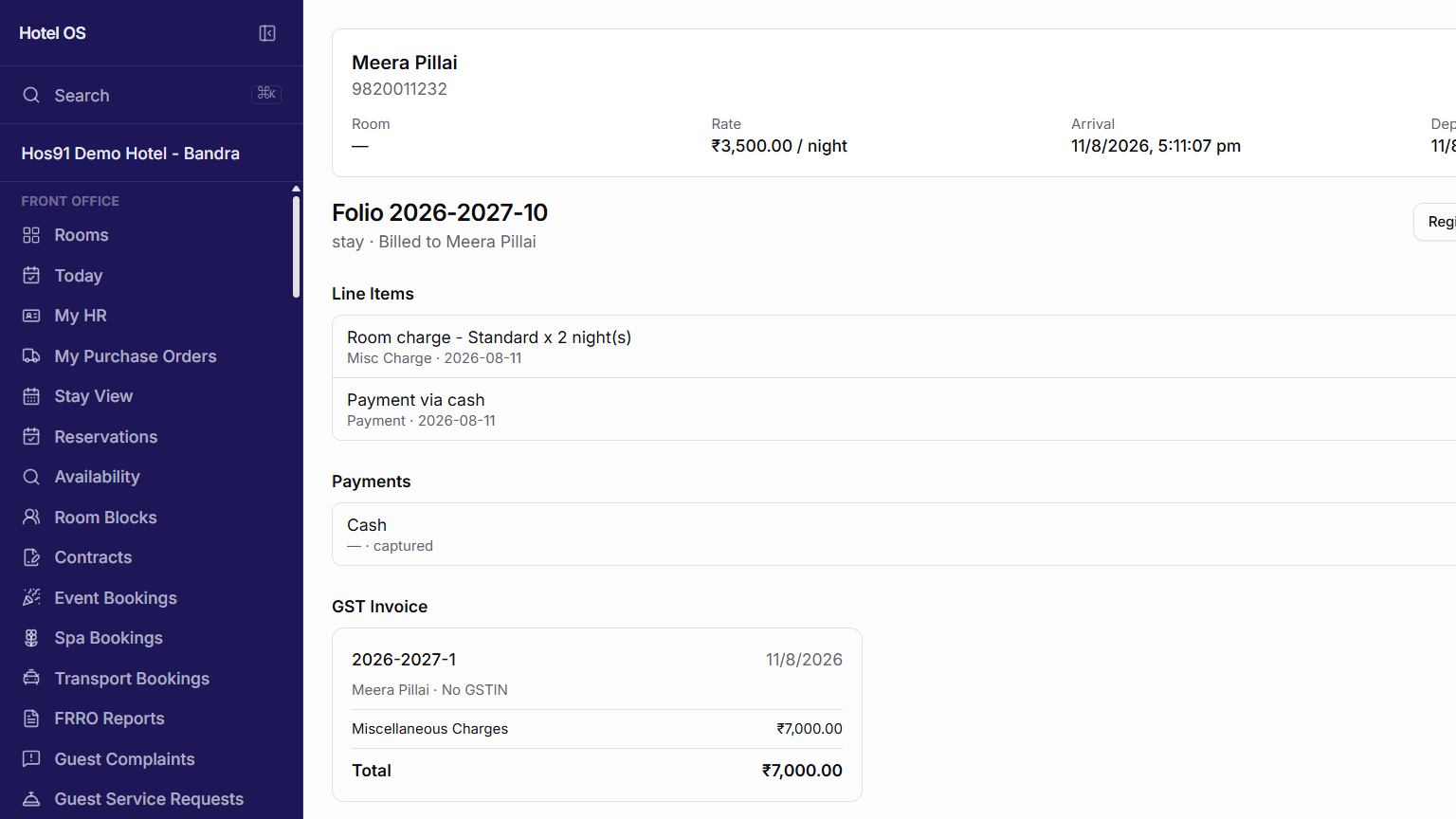This screenshot has width=1456, height=819.
Task: Click the Event Bookings party icon
Action: tap(31, 597)
